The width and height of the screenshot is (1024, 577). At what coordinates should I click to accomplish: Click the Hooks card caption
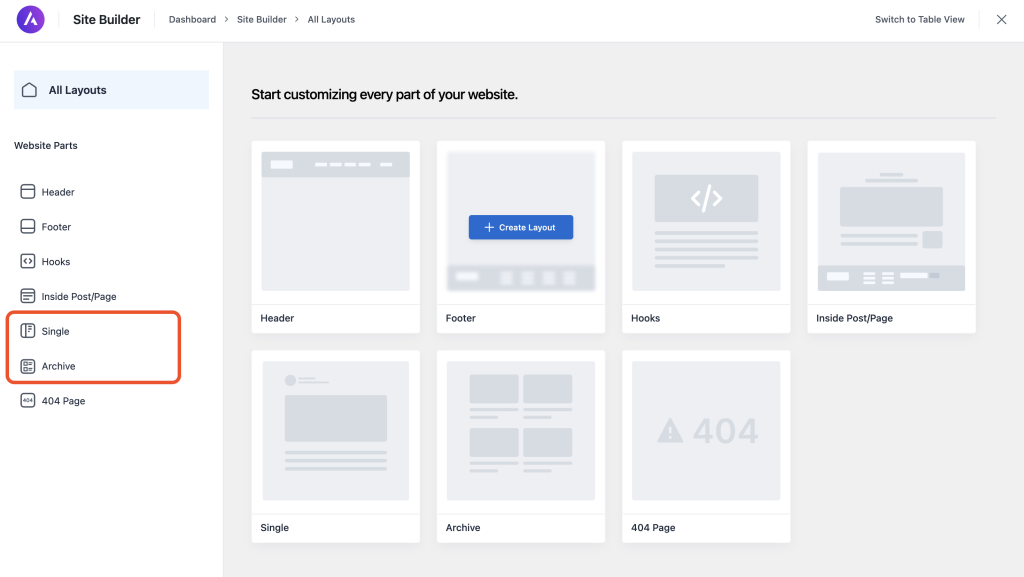645,318
